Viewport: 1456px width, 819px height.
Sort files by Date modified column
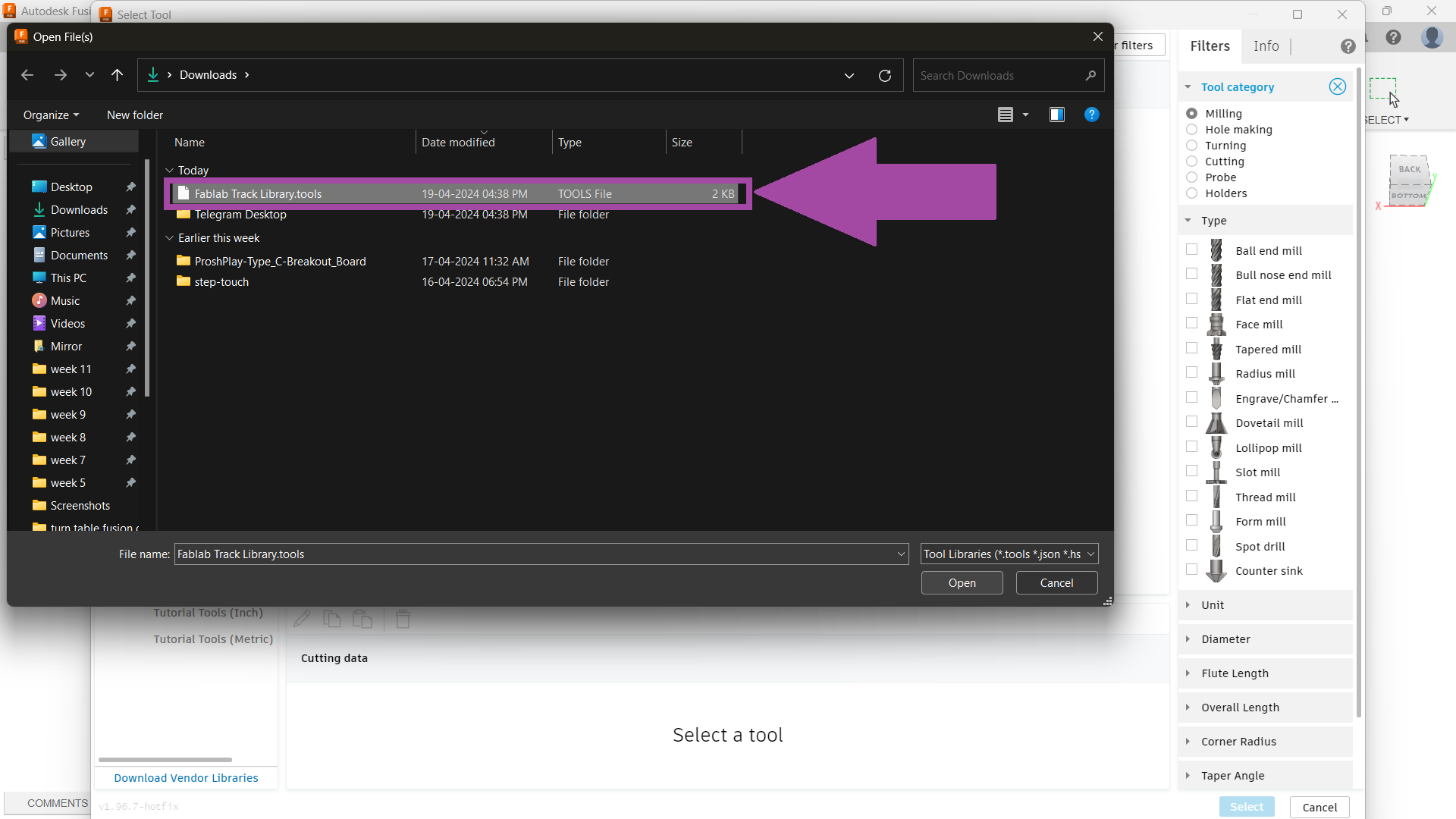(458, 143)
